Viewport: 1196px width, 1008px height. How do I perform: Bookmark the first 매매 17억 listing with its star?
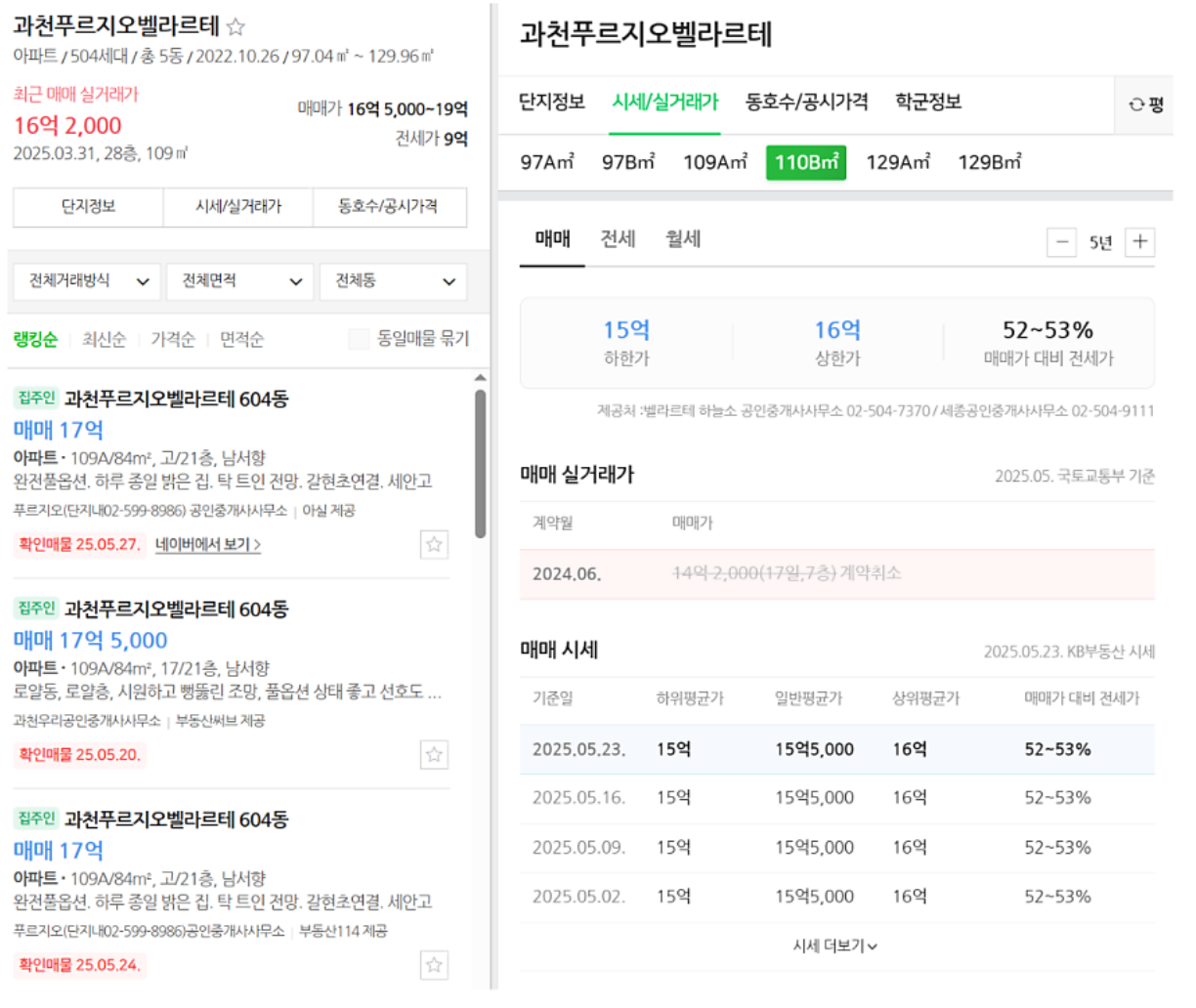pos(434,544)
